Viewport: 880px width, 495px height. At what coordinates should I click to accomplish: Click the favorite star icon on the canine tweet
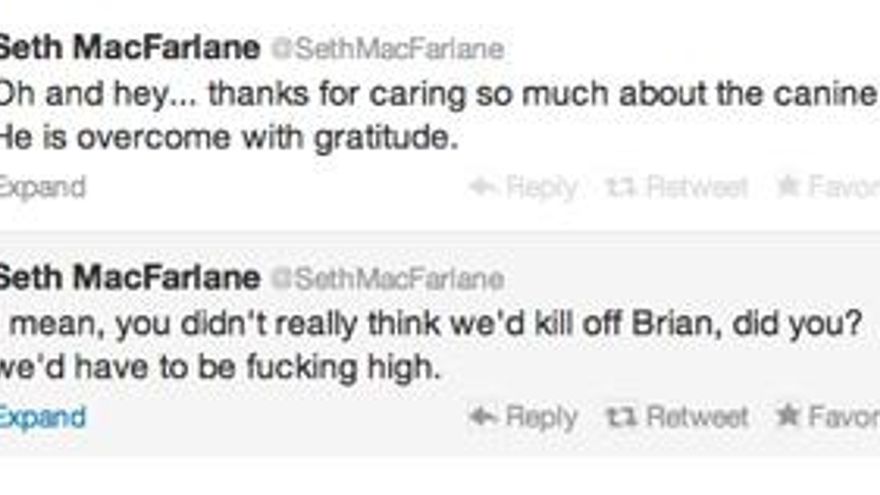click(x=788, y=187)
